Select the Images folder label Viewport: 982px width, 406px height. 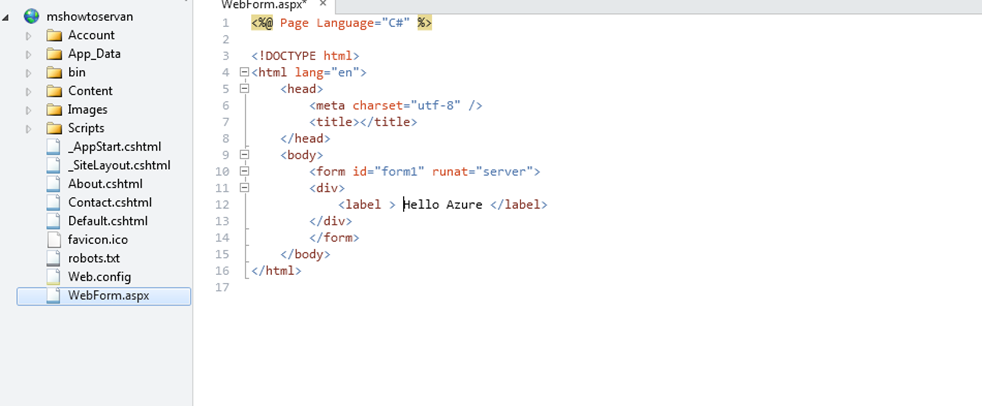(x=88, y=110)
